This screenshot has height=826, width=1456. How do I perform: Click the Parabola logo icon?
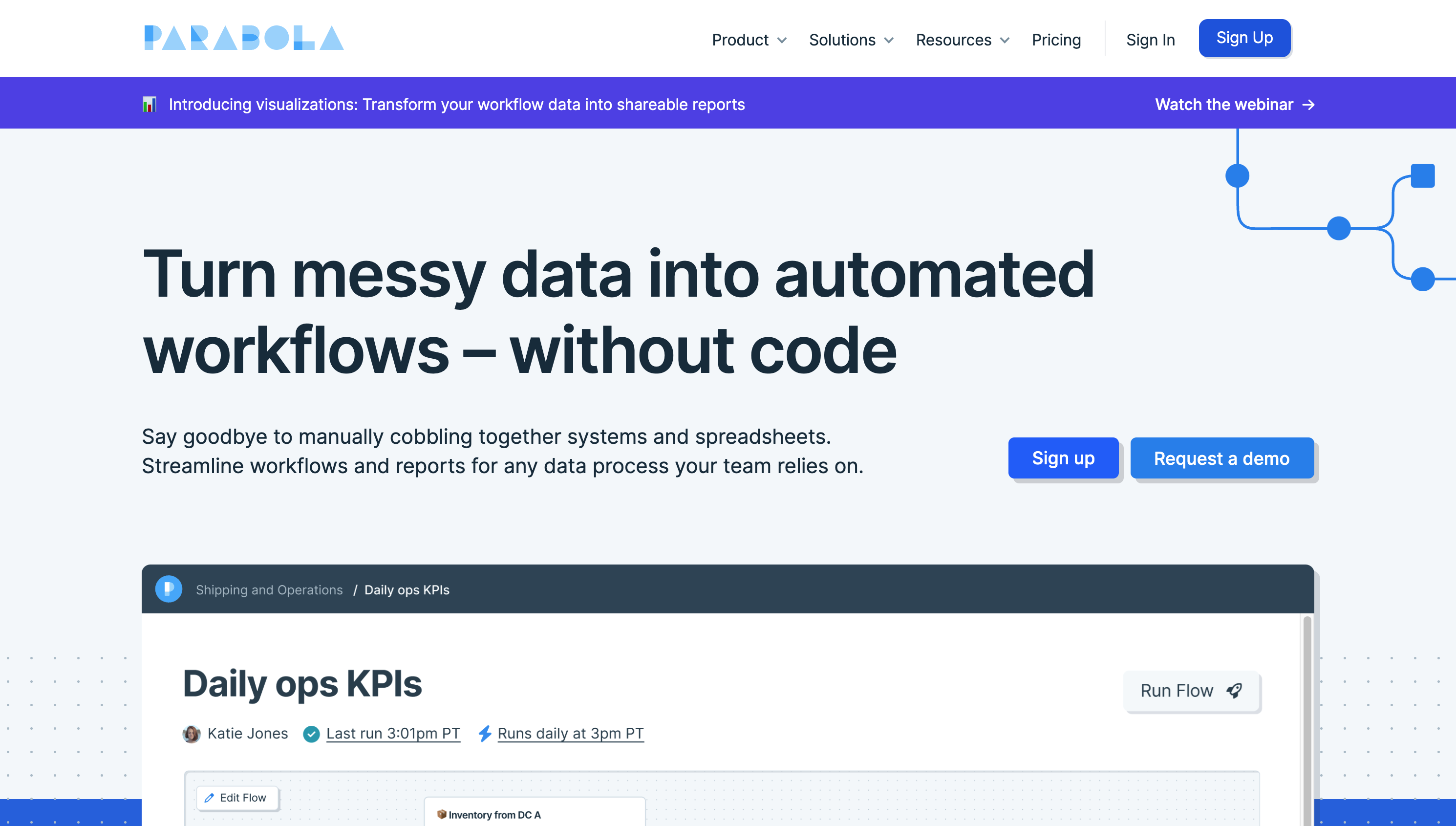click(244, 37)
